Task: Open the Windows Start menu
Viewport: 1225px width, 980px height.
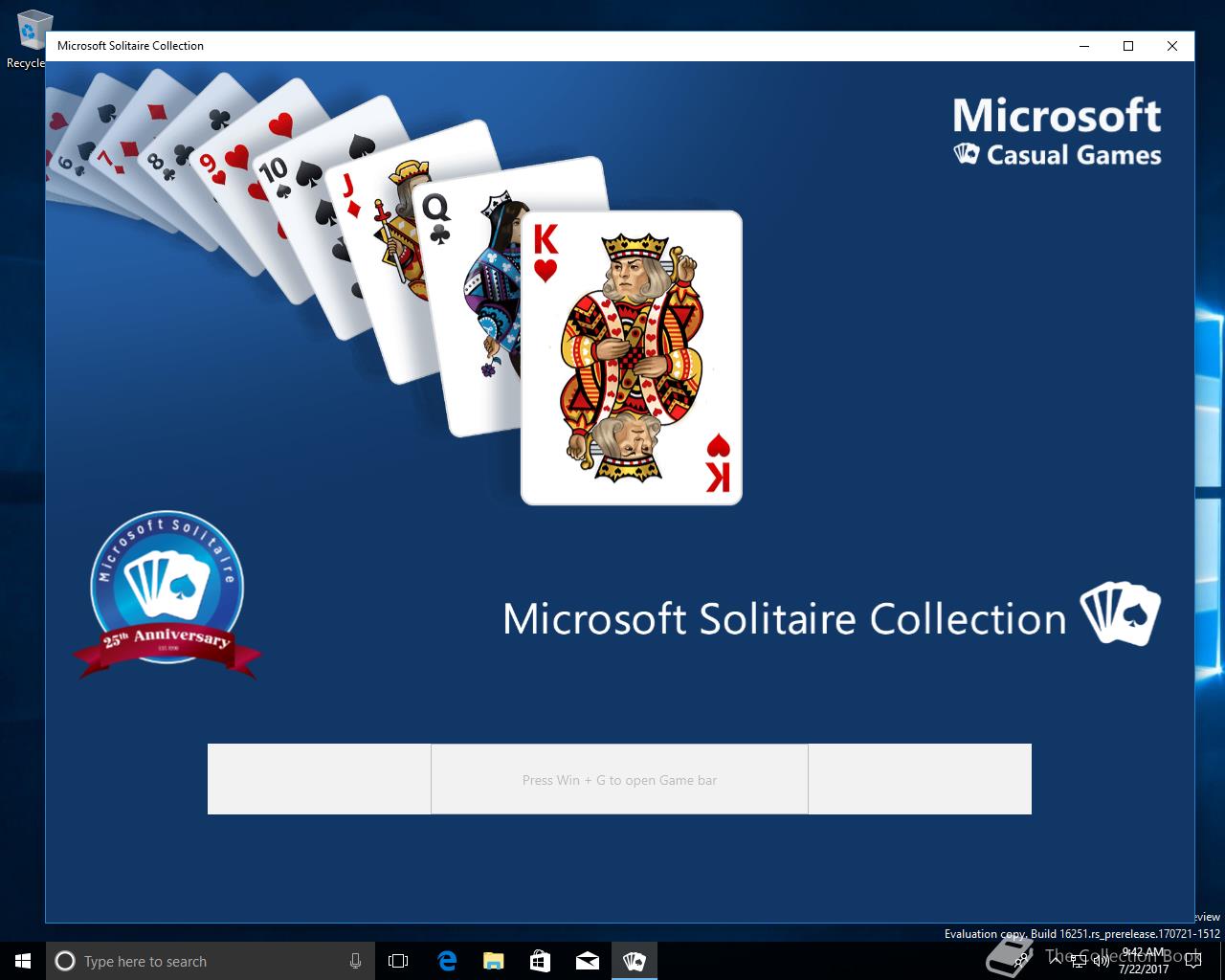Action: point(23,961)
